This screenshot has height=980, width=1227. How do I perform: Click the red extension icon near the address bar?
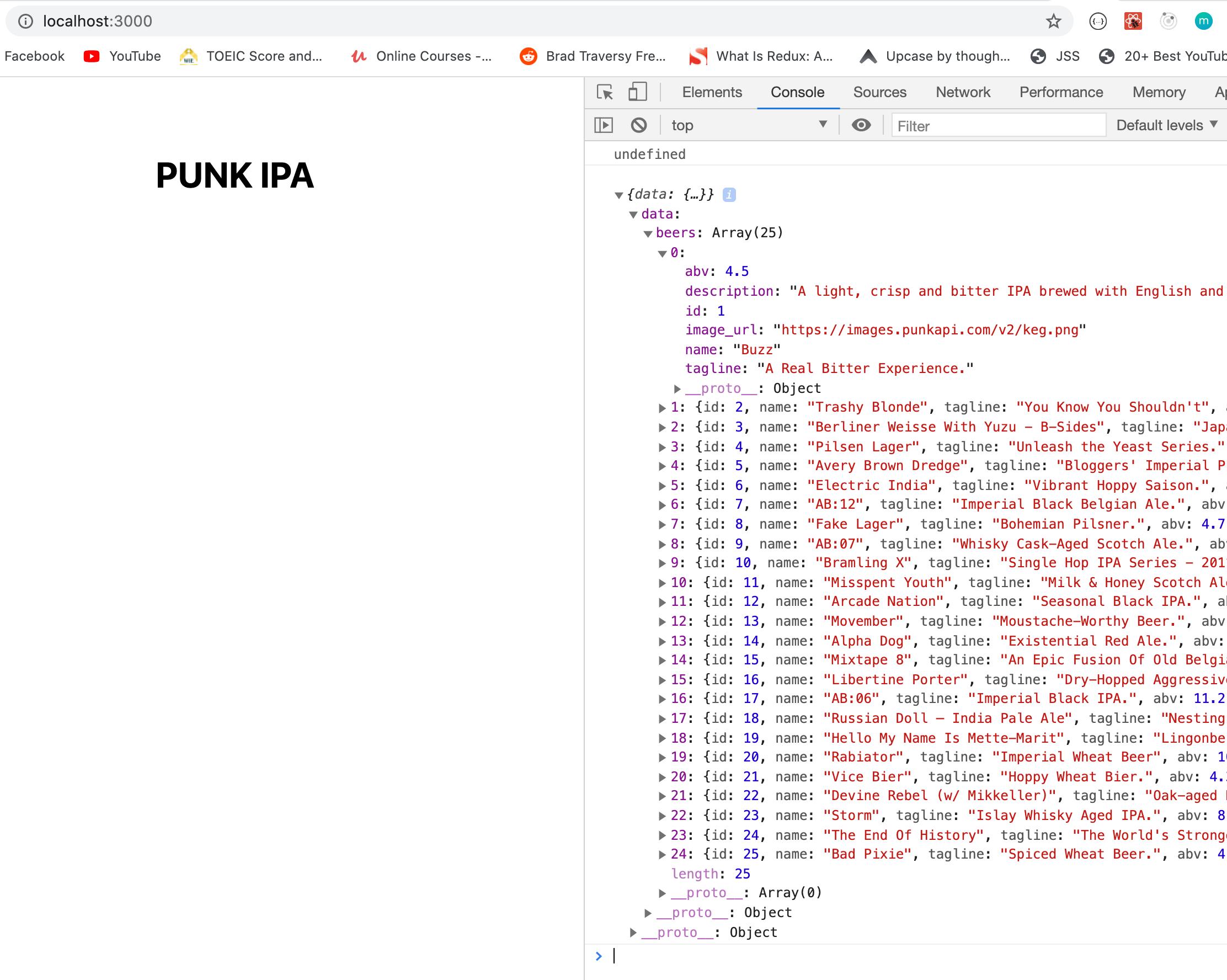tap(1133, 21)
